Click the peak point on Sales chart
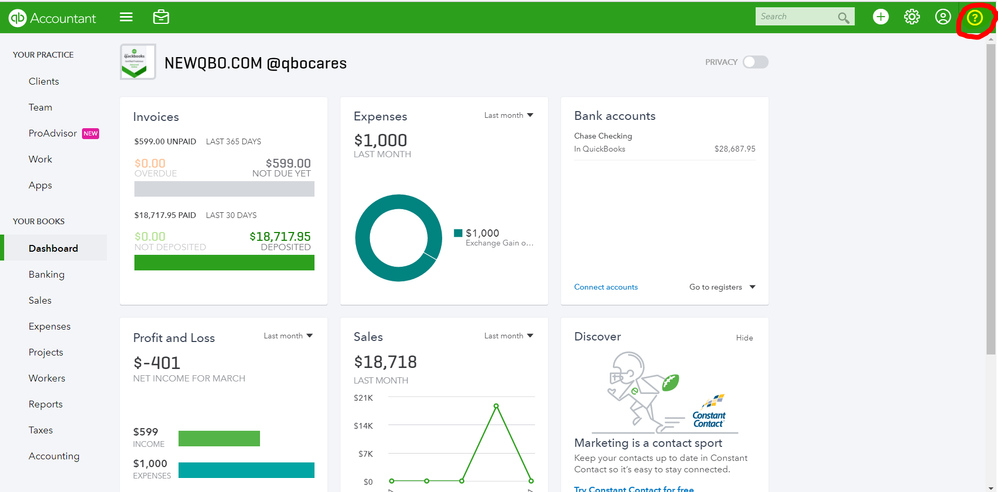Image resolution: width=998 pixels, height=492 pixels. [496, 405]
